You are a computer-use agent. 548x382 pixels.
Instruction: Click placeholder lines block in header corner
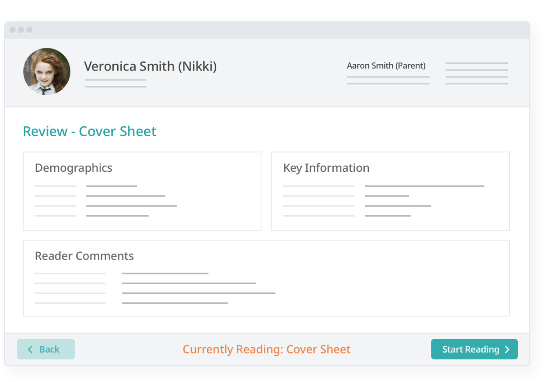point(477,73)
